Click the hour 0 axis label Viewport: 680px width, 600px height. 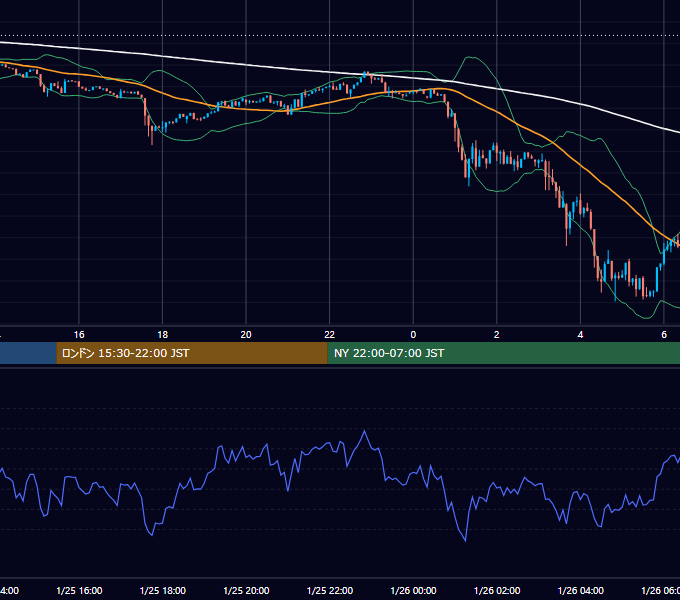coord(413,335)
